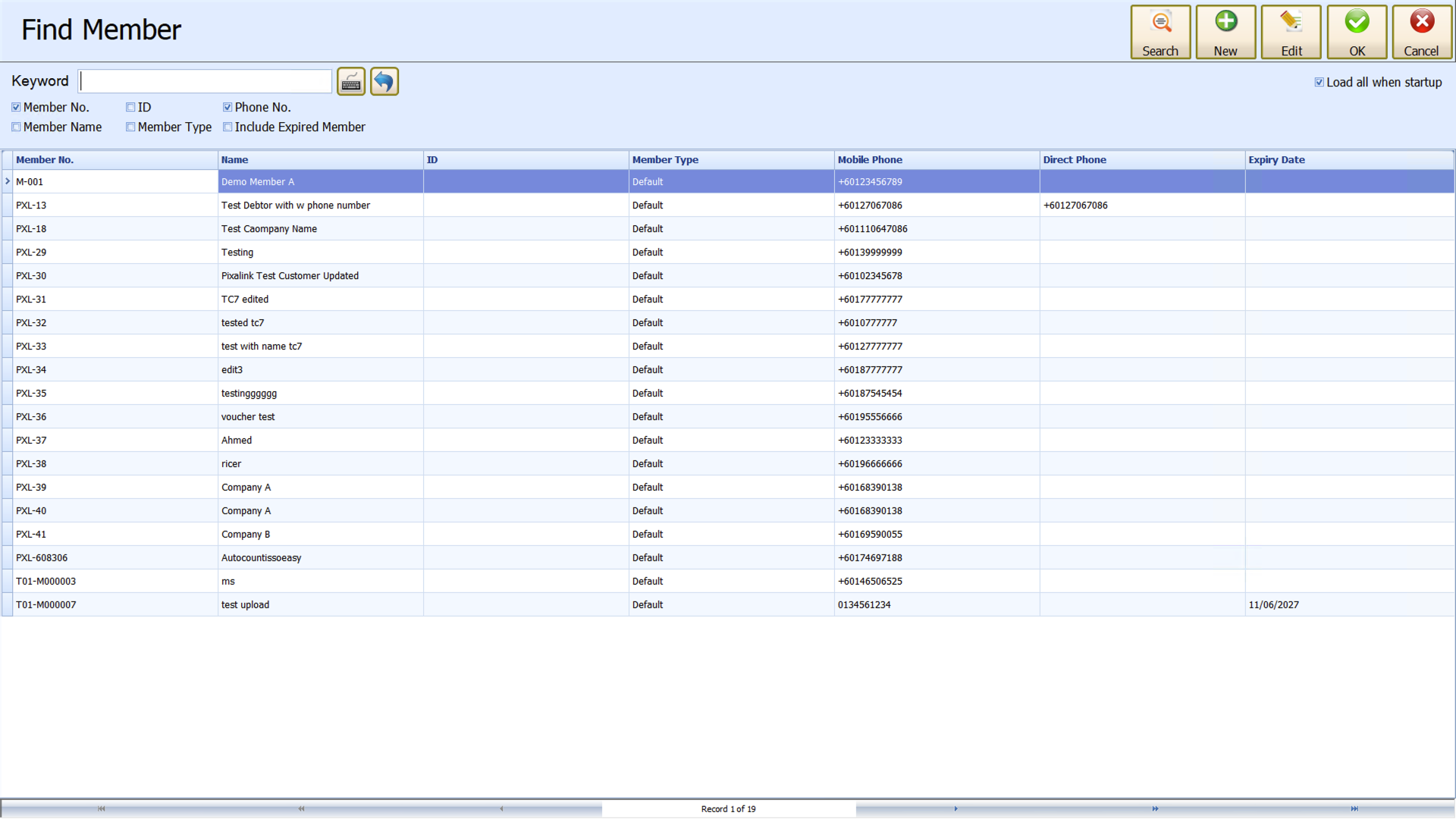Click name TC7 edited
The image size is (1456, 819).
[x=245, y=300]
